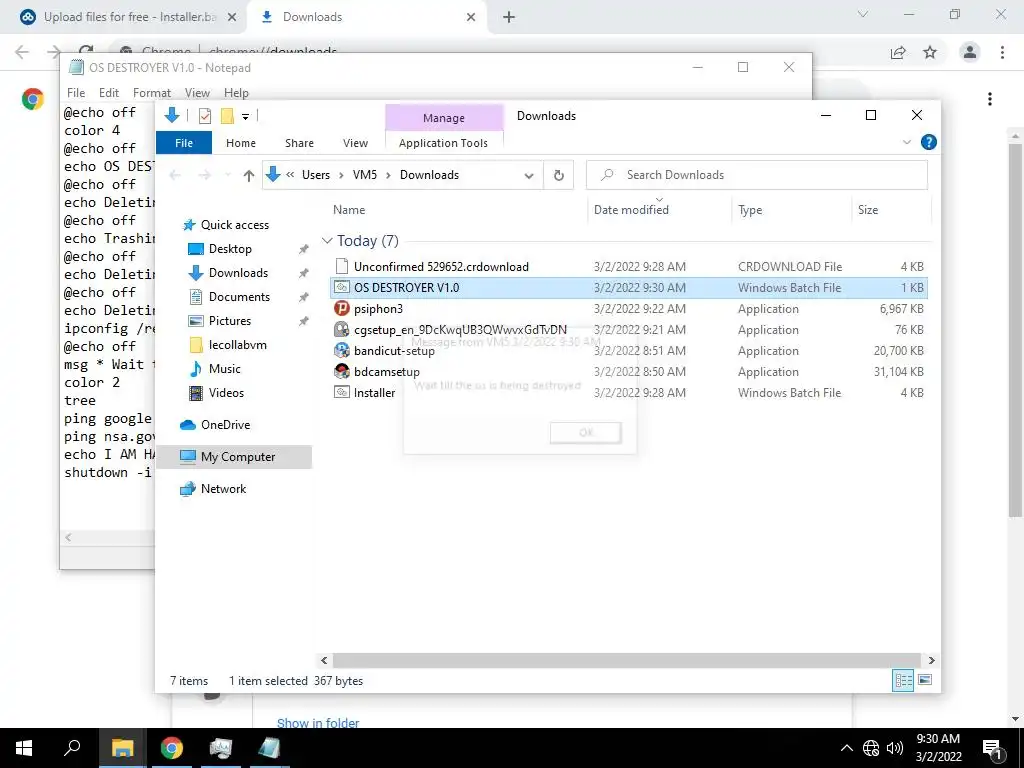This screenshot has width=1024, height=768.
Task: Click the horizontal scrollbar in file list
Action: 626,660
